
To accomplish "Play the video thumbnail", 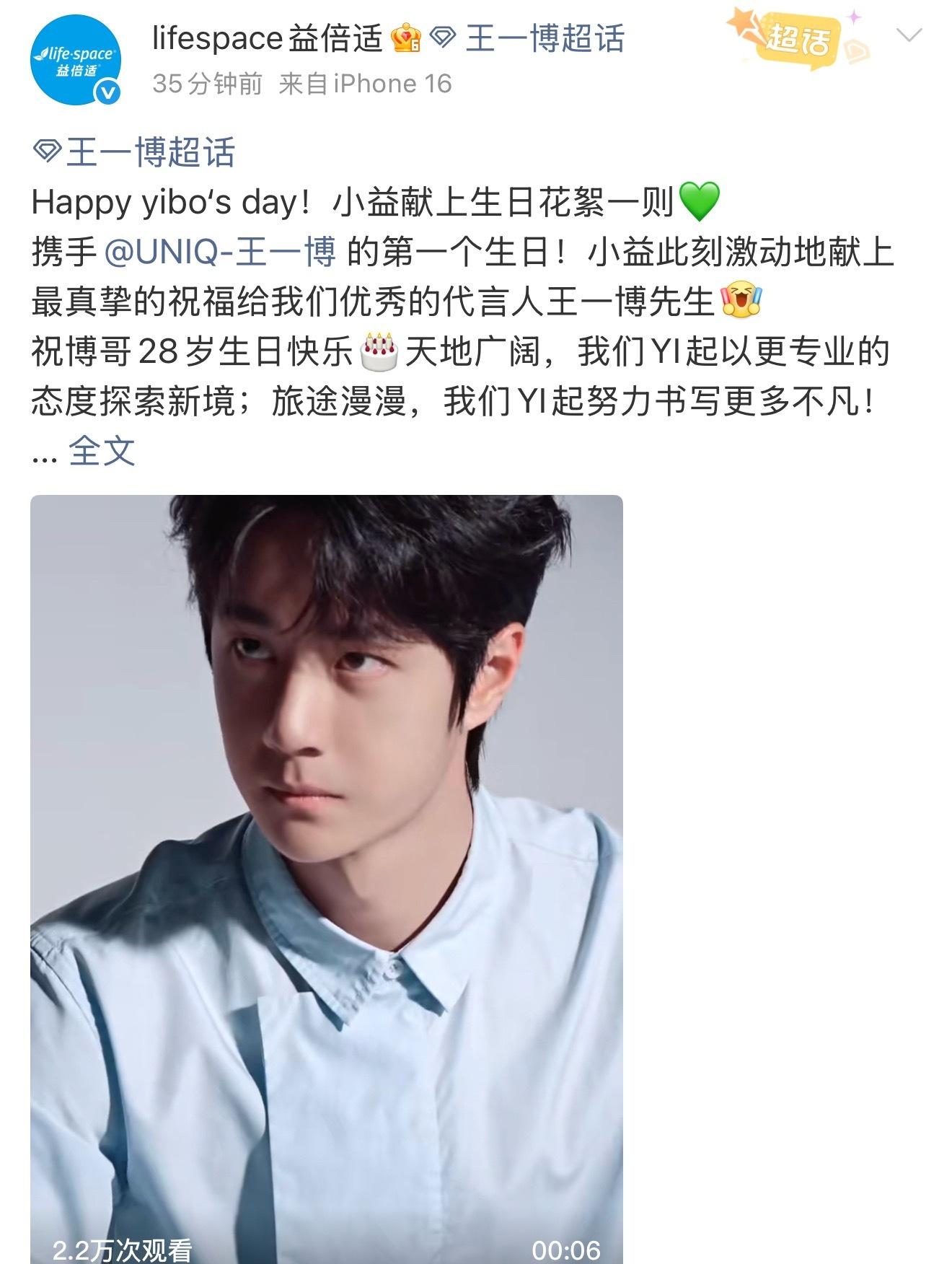I will pyautogui.click(x=326, y=879).
